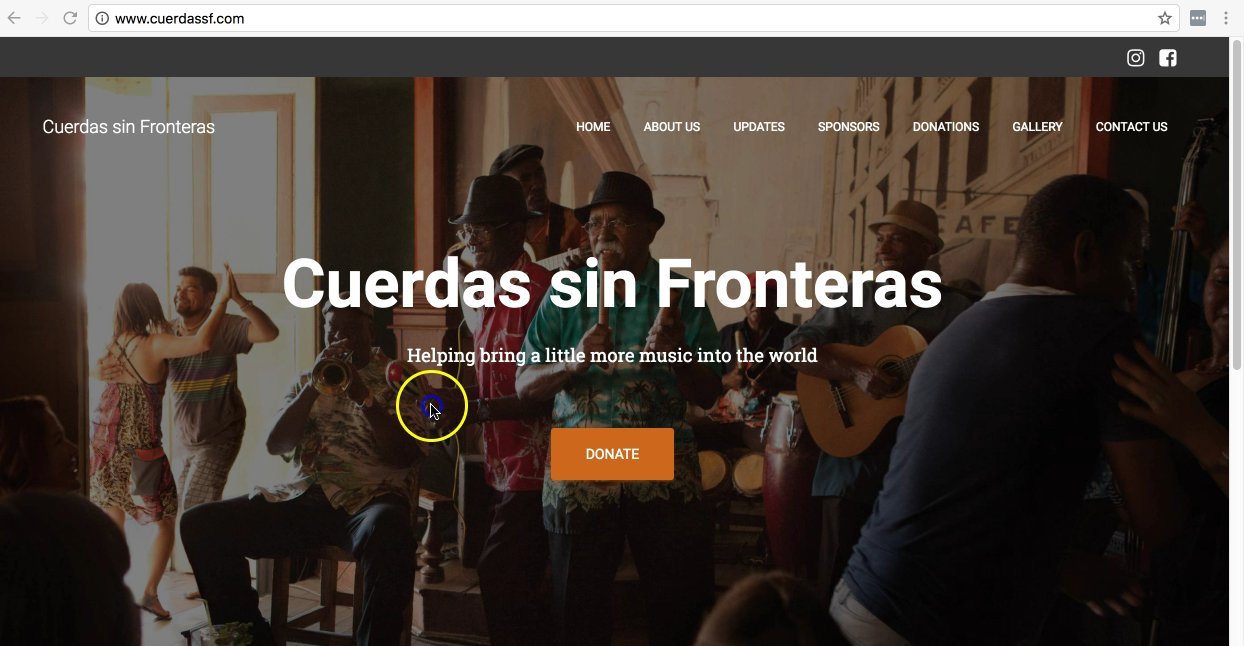View the site information icon
This screenshot has height=646, width=1244.
102,18
